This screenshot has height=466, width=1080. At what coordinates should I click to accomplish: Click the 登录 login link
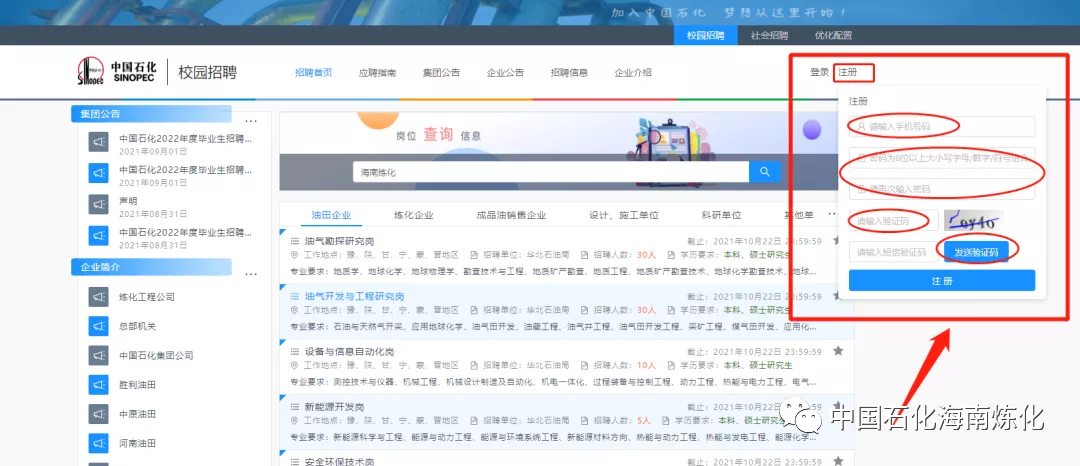(820, 72)
